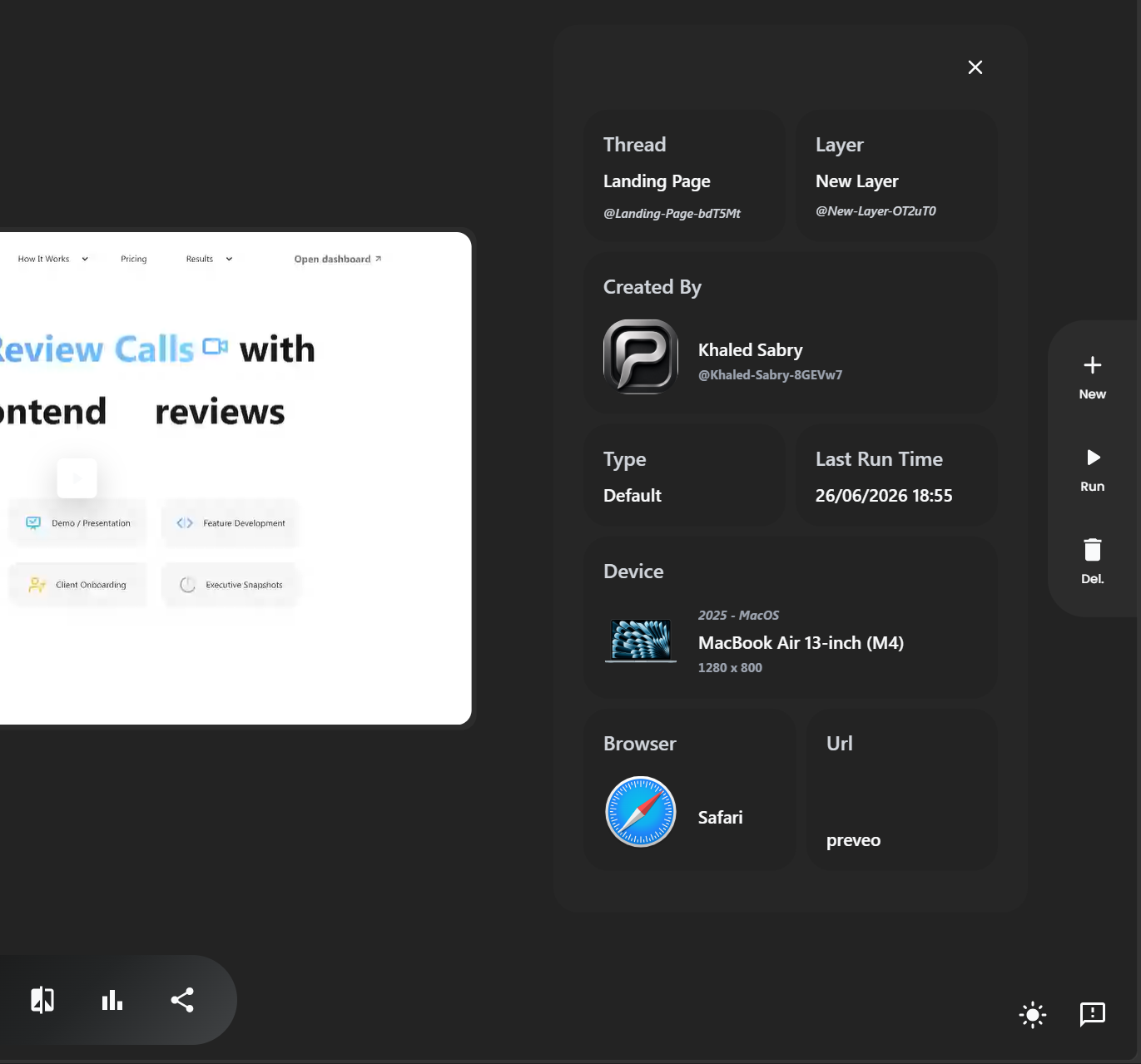This screenshot has height=1064, width=1141.
Task: Click MacBook Air 13-inch (M4) text
Action: click(x=801, y=643)
